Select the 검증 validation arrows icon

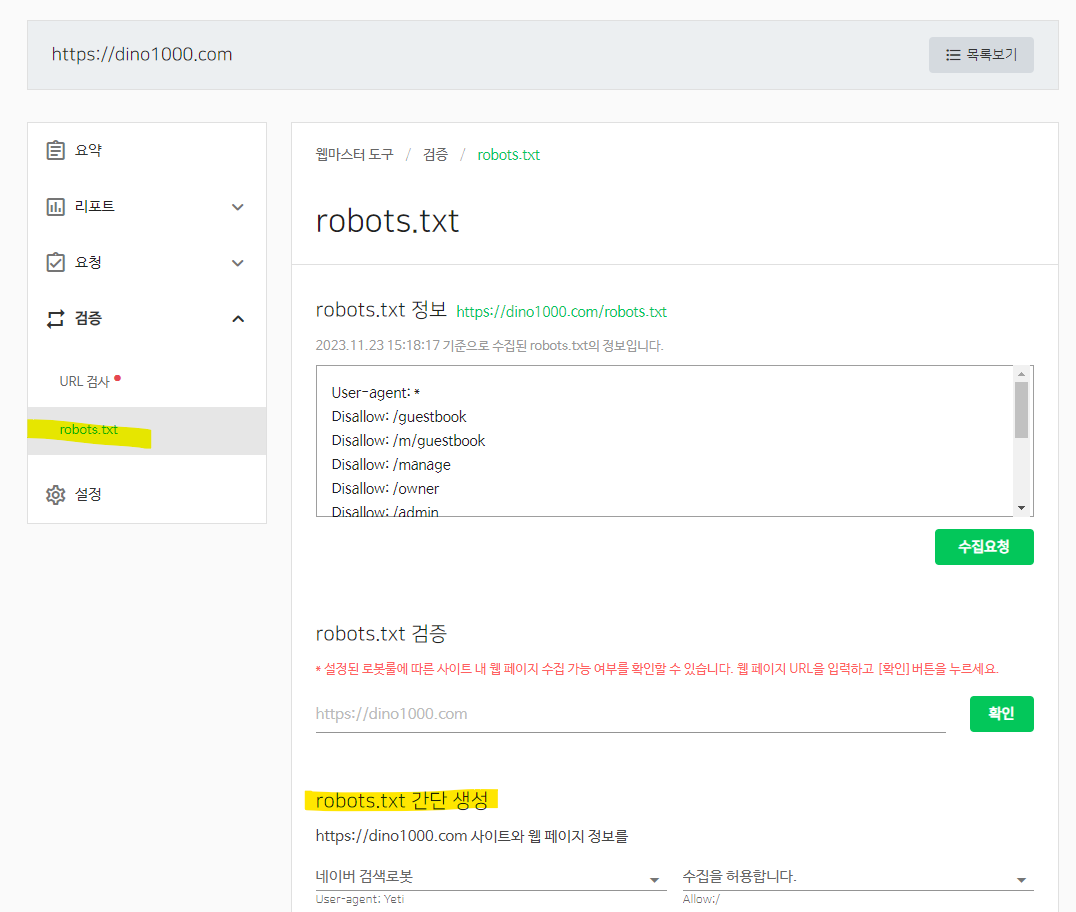tap(56, 318)
